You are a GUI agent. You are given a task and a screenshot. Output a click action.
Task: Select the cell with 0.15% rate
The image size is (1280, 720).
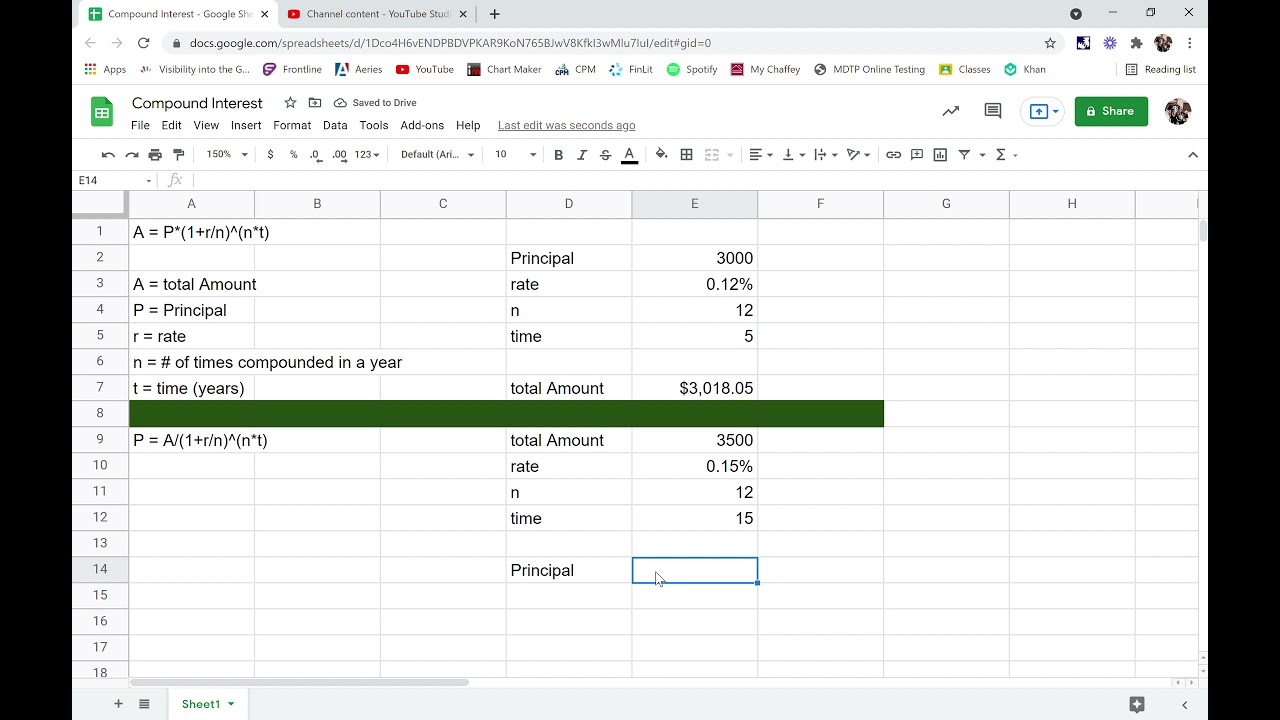point(695,466)
